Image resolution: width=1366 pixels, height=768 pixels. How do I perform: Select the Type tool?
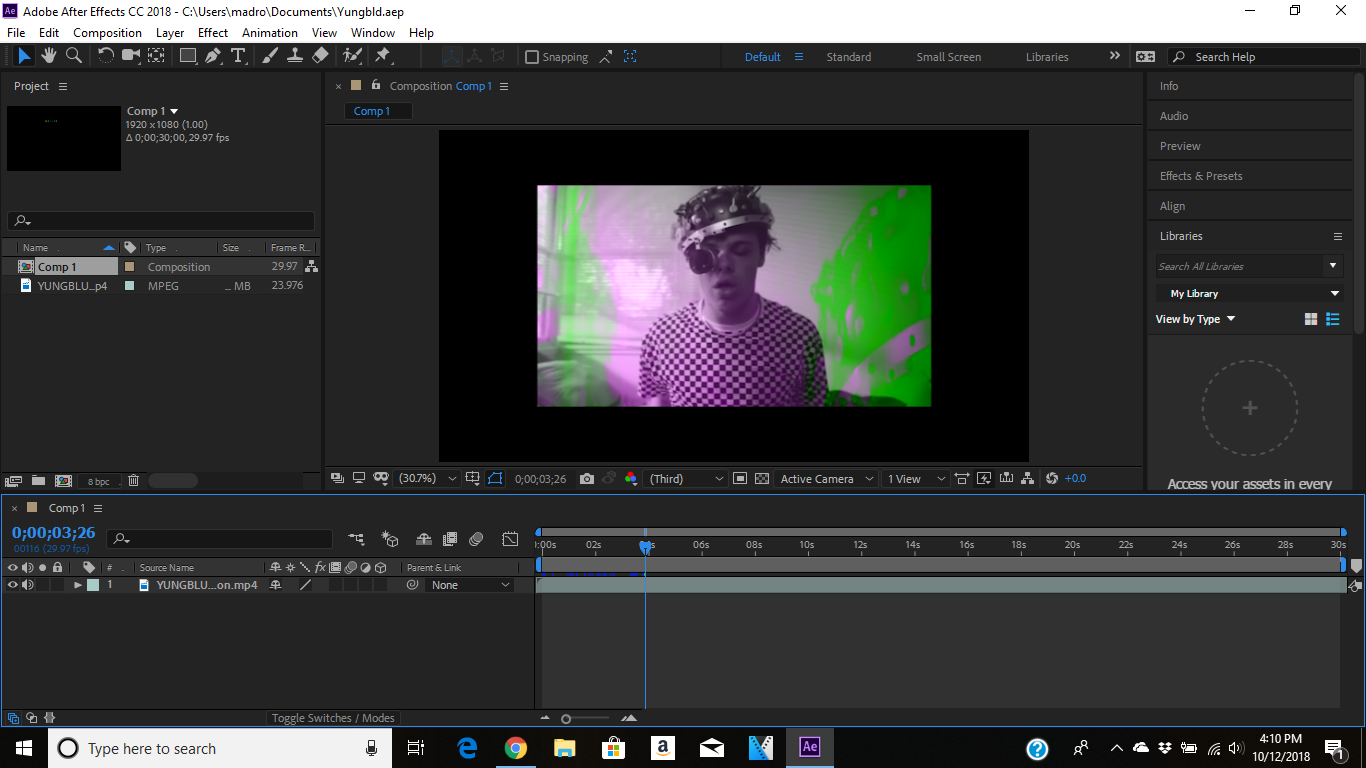(x=238, y=56)
